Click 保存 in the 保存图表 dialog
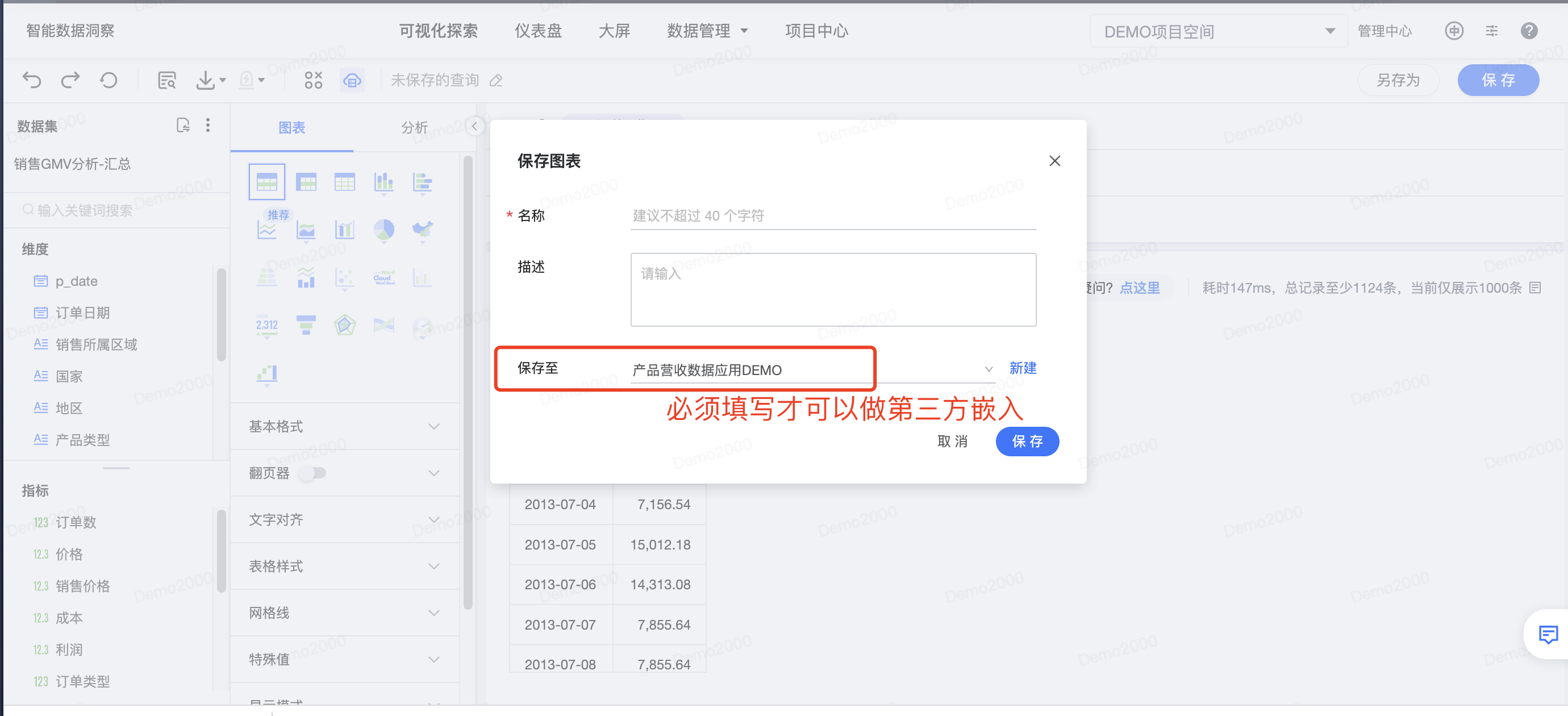Screen dimensions: 1568x716 pyautogui.click(x=1027, y=441)
